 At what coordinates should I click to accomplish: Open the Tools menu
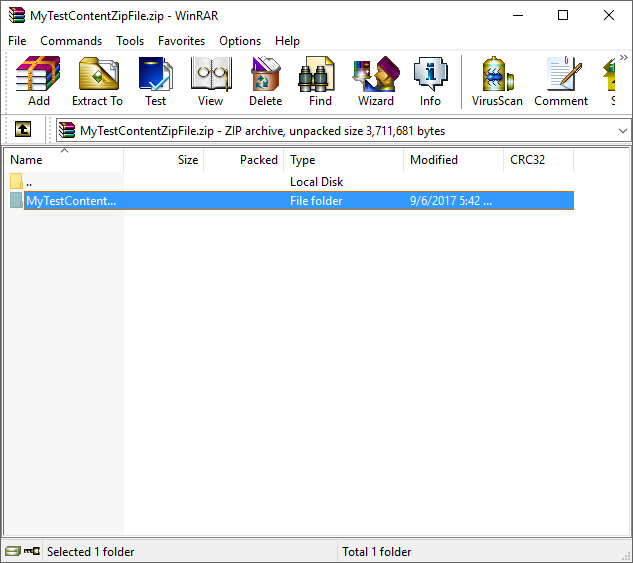(130, 41)
